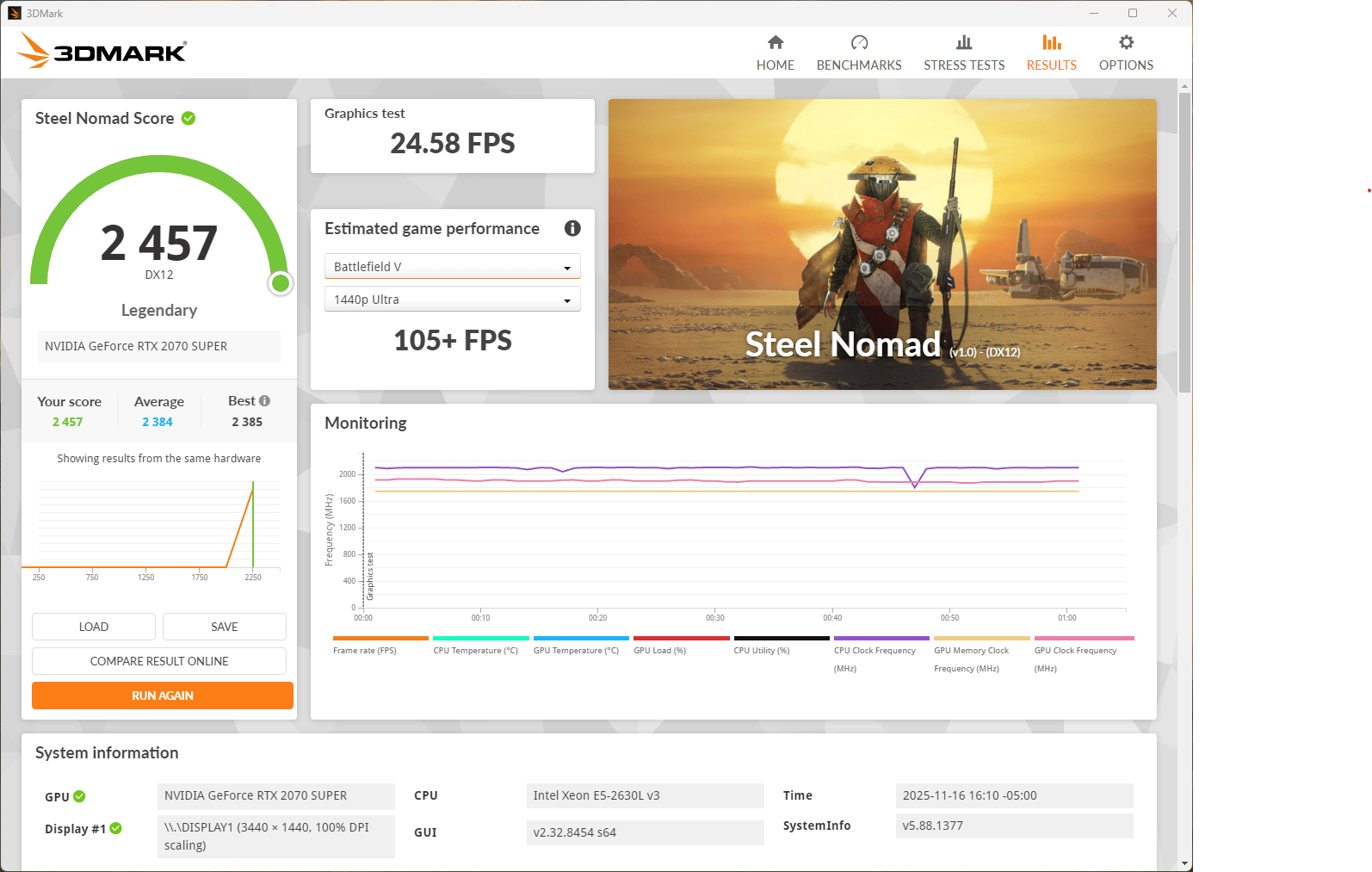
Task: Click the green validation check beside Steel Nomad Score
Action: point(188,118)
